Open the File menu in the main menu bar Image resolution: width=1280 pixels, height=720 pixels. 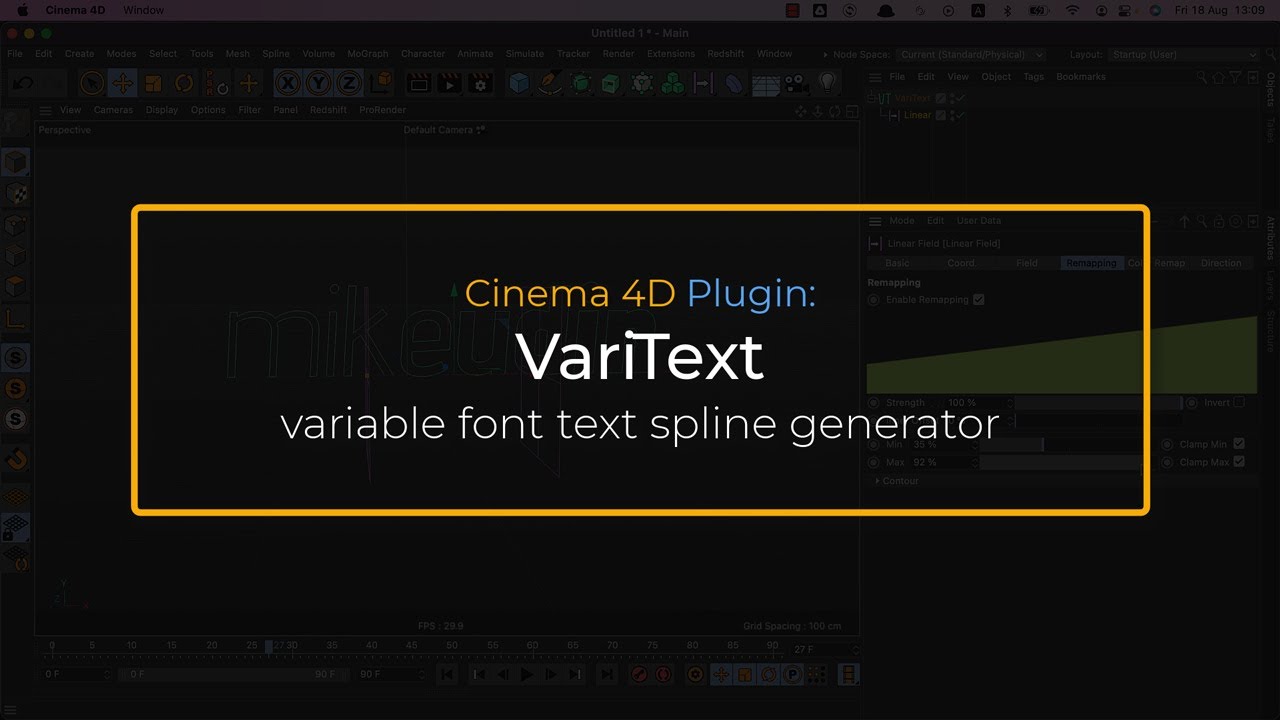pyautogui.click(x=15, y=54)
